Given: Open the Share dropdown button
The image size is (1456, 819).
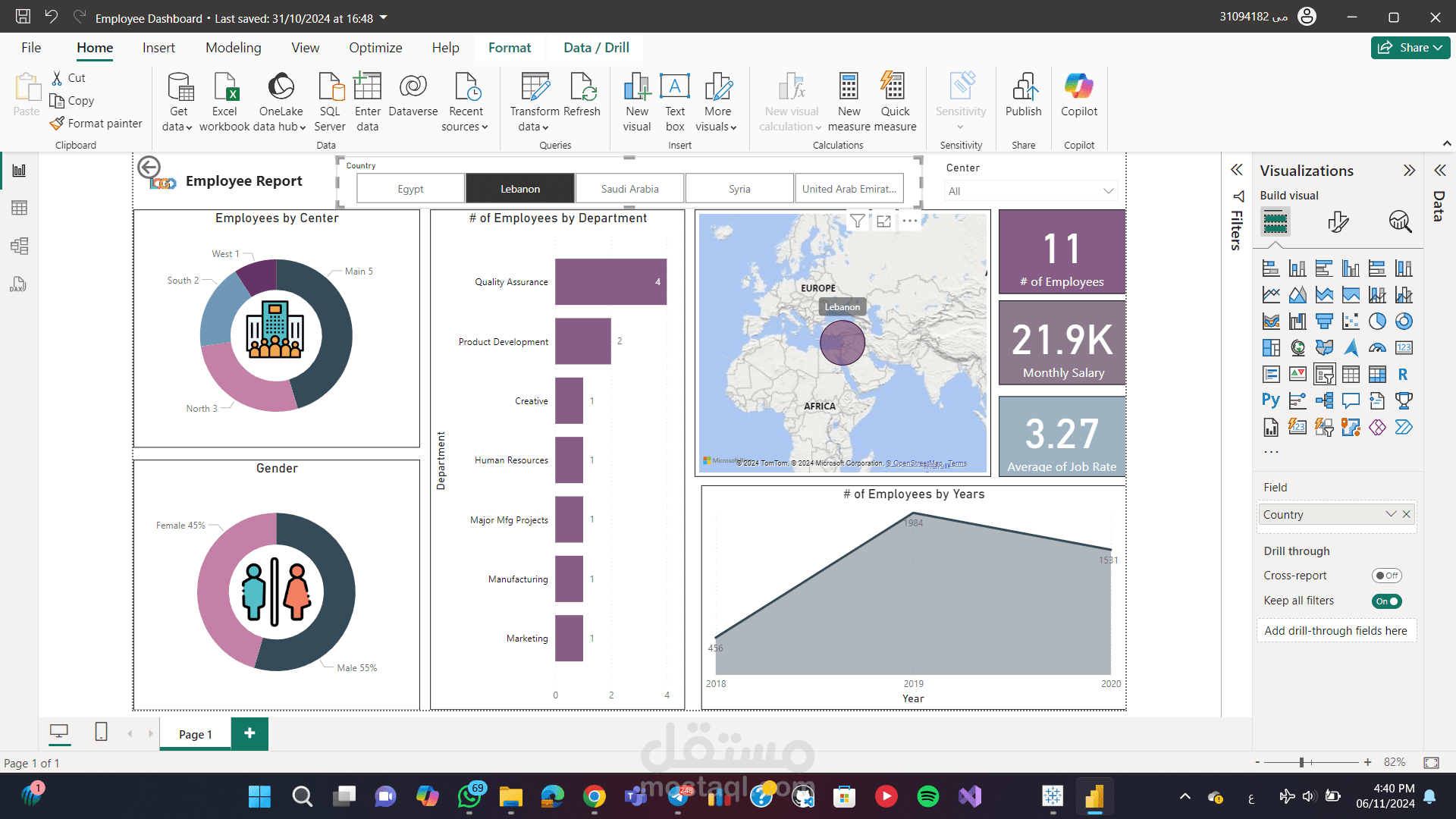Looking at the screenshot, I should 1410,48.
